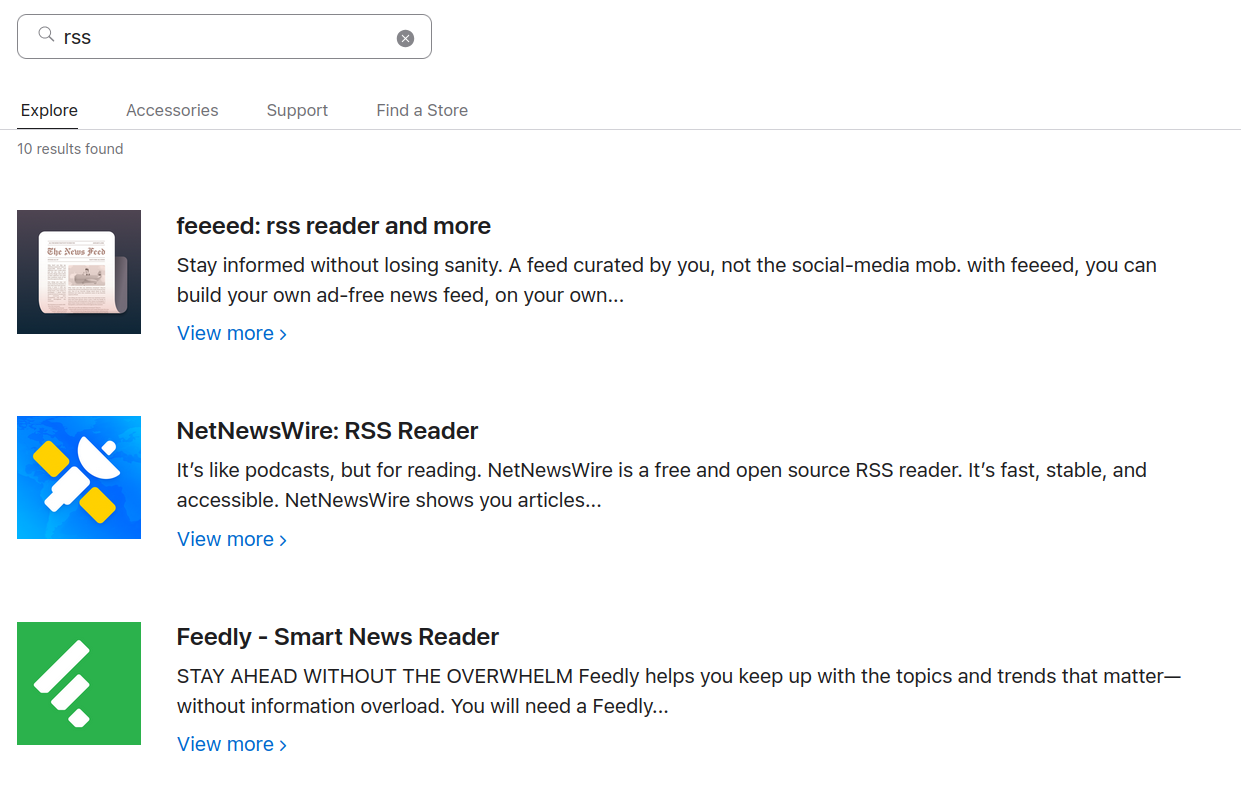Click the chevron beside NetNewsWire's View more
Viewport: 1241px width, 787px height.
(283, 539)
